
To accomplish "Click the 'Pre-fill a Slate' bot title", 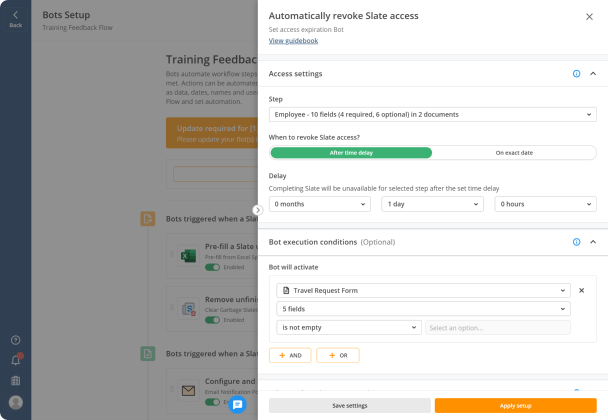I will tap(231, 246).
